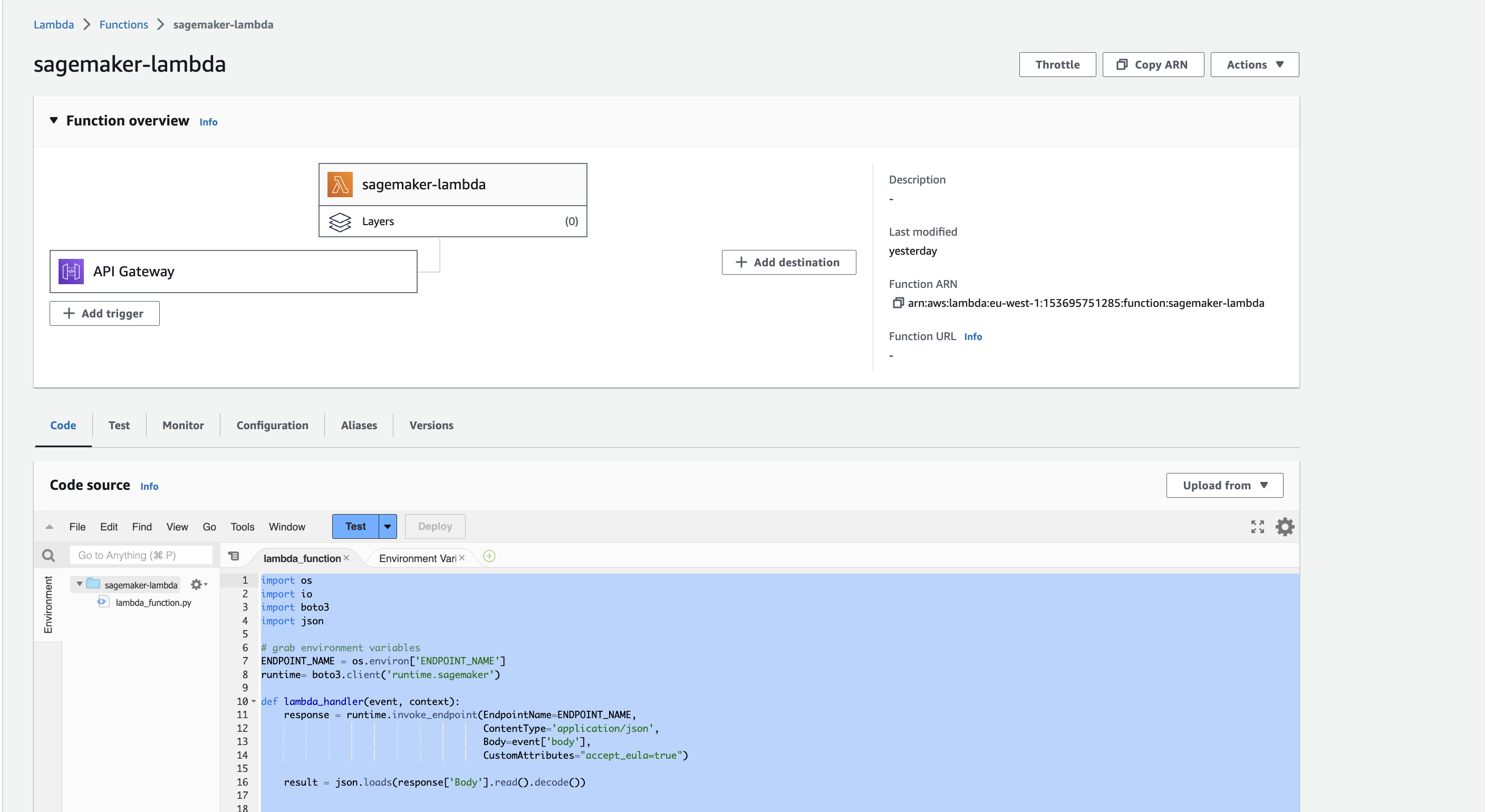1485x812 pixels.
Task: Select the Layers row in overview
Action: [452, 222]
